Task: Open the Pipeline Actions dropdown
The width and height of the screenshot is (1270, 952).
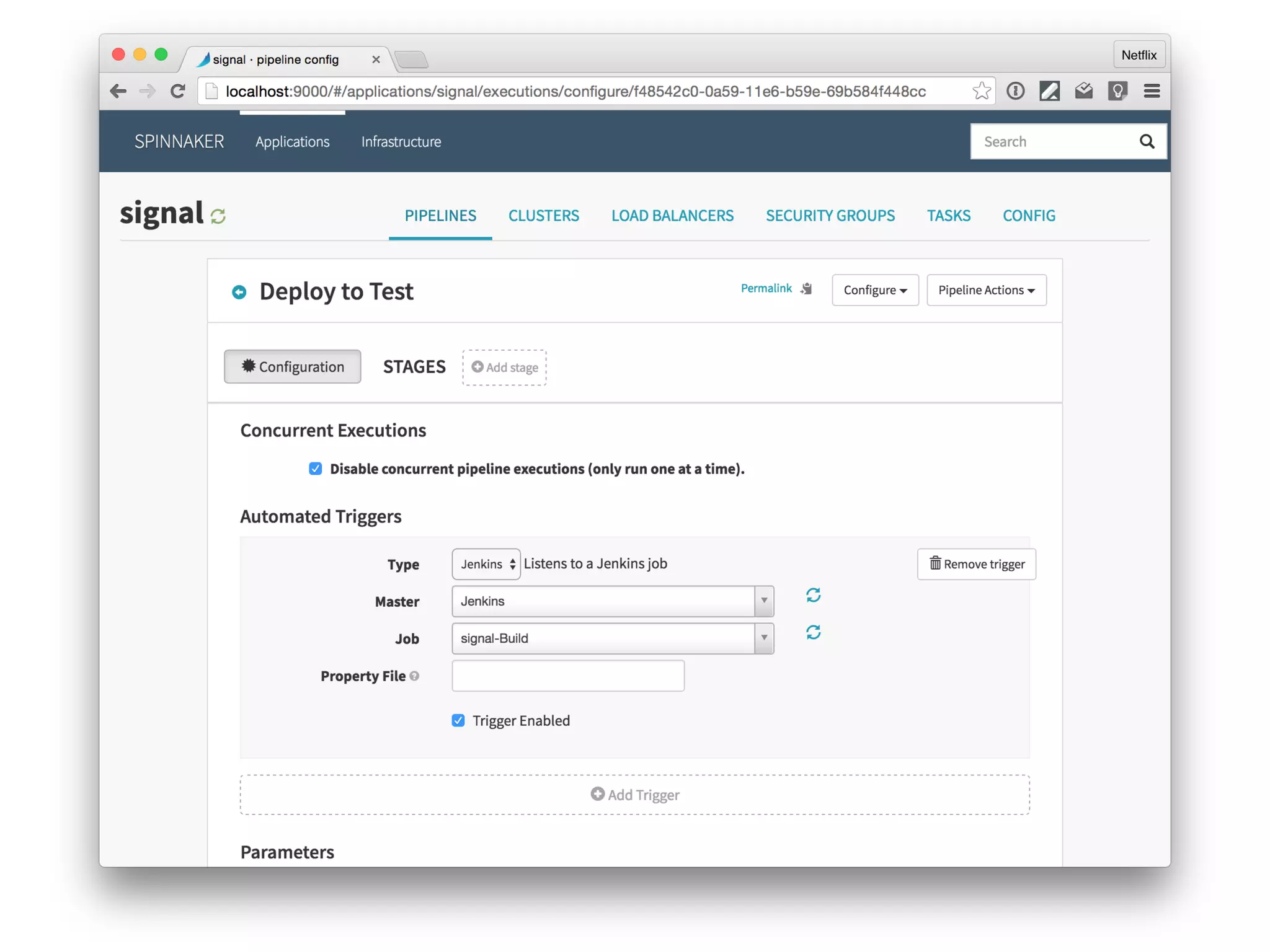Action: point(986,290)
